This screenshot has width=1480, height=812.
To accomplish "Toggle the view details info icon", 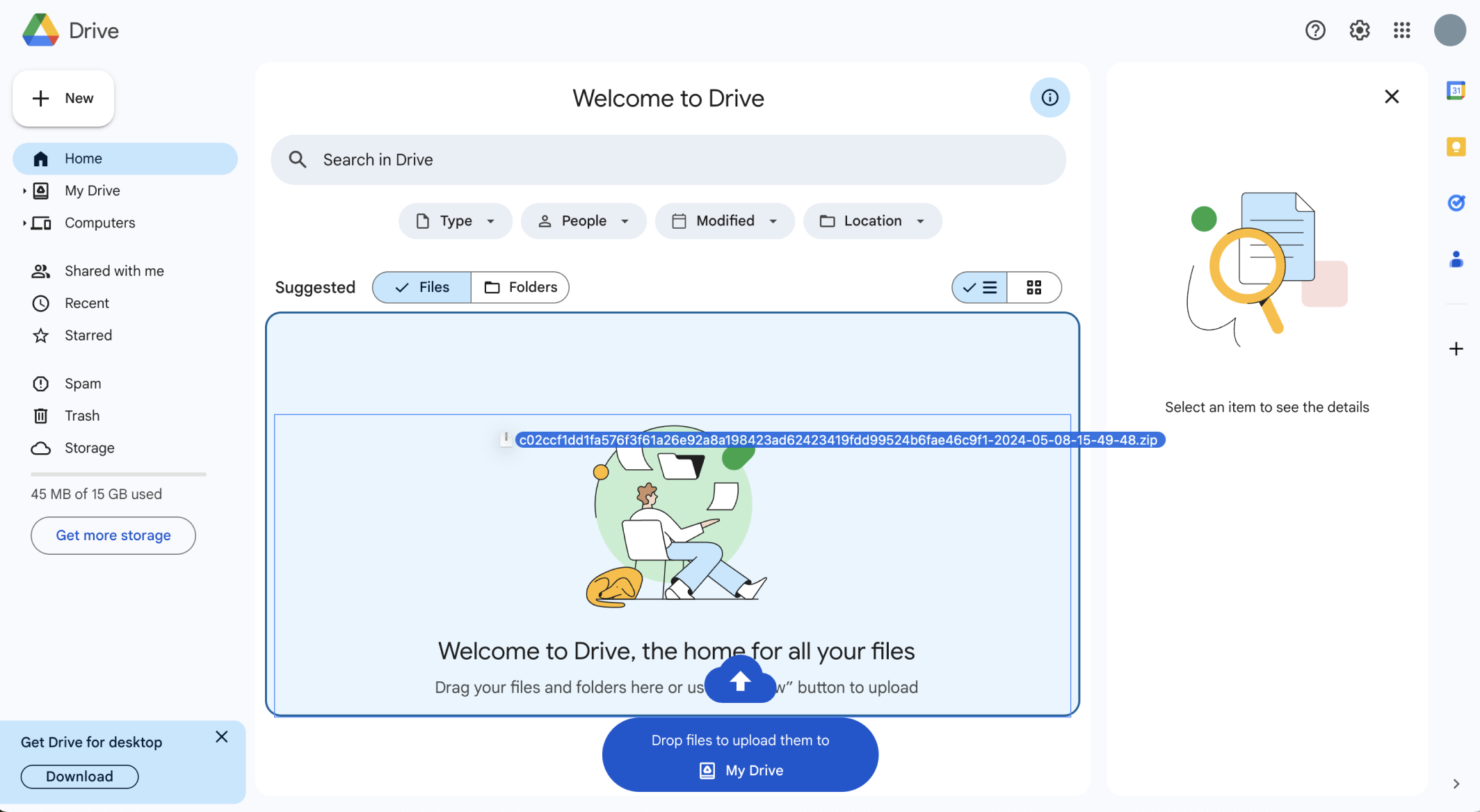I will click(1049, 98).
